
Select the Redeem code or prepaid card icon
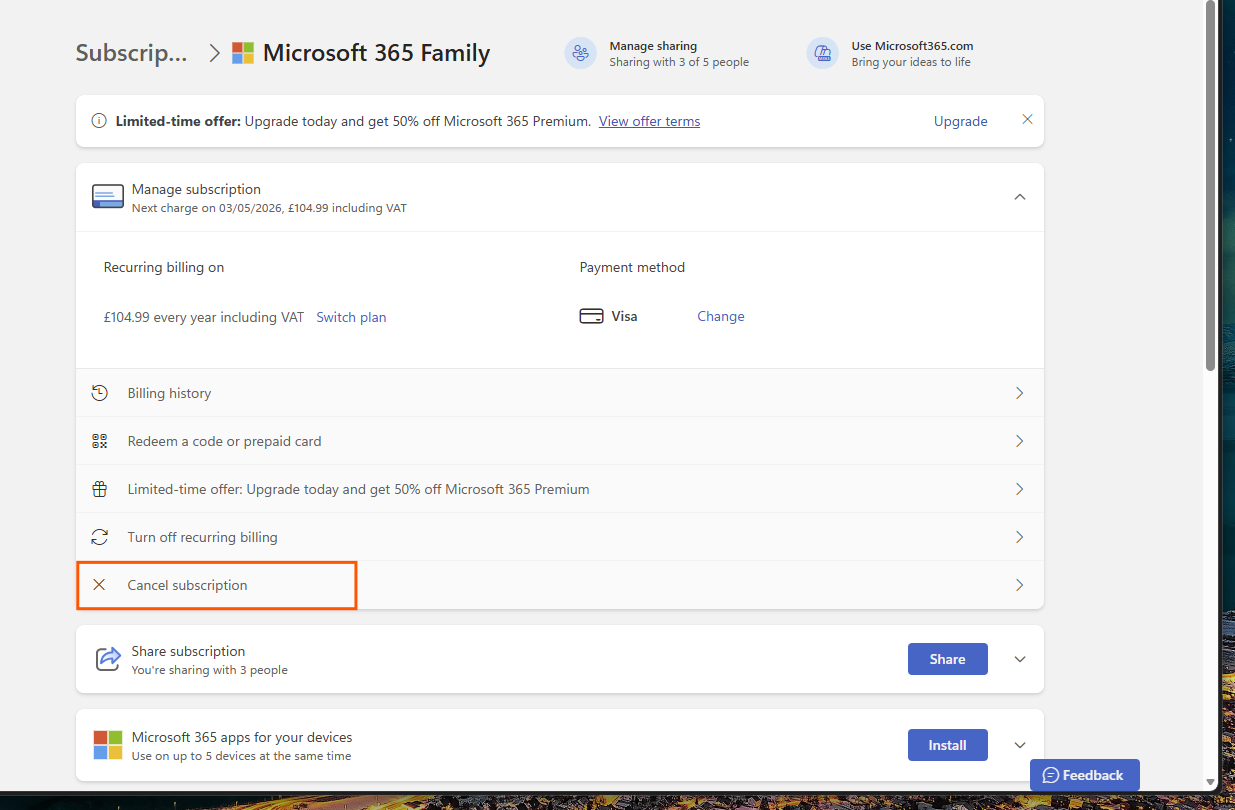(x=99, y=440)
